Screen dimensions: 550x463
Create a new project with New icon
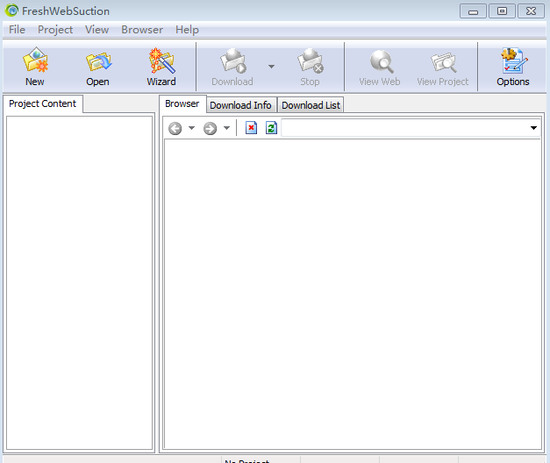[35, 67]
